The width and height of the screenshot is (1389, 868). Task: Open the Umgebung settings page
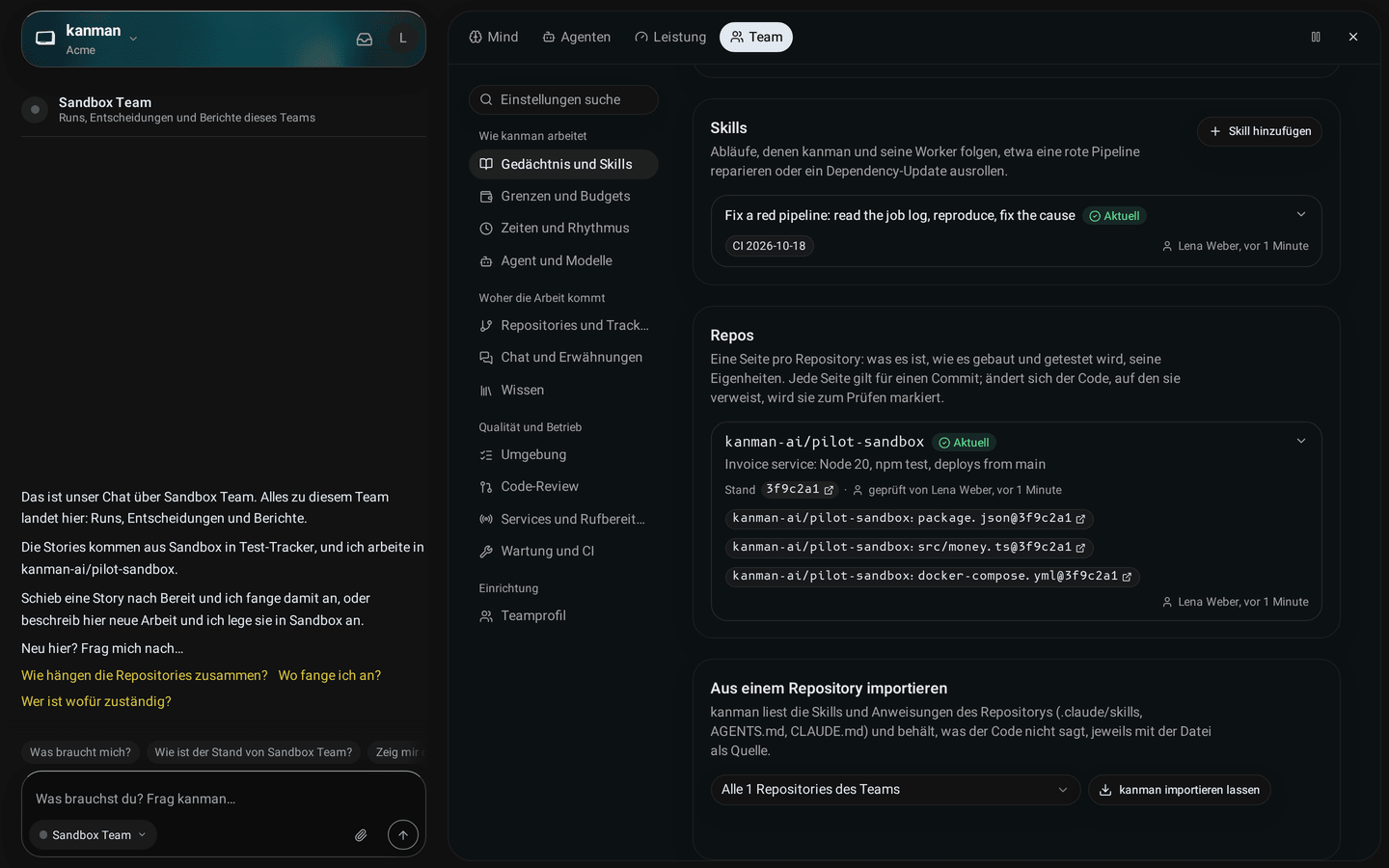click(563, 455)
